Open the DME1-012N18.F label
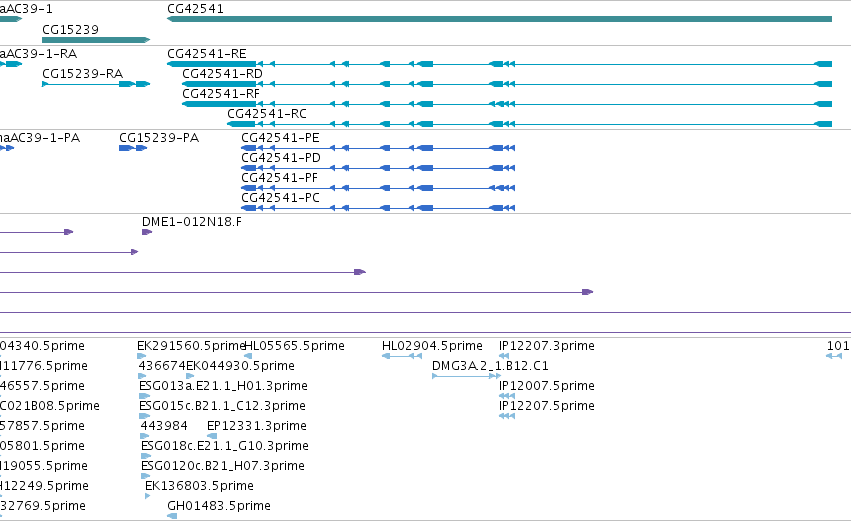The image size is (851, 521). 192,221
